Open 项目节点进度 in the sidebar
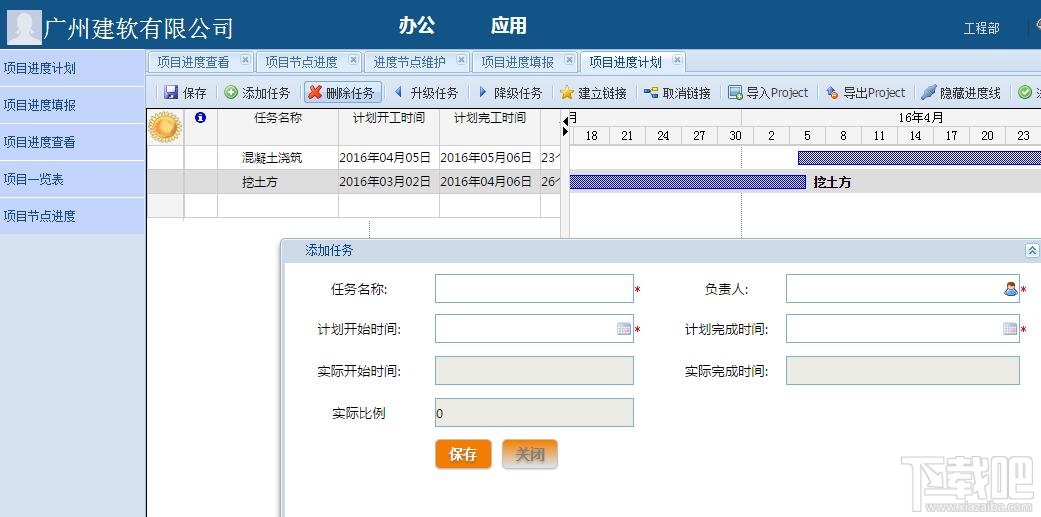The height and width of the screenshot is (517, 1041). pyautogui.click(x=72, y=216)
